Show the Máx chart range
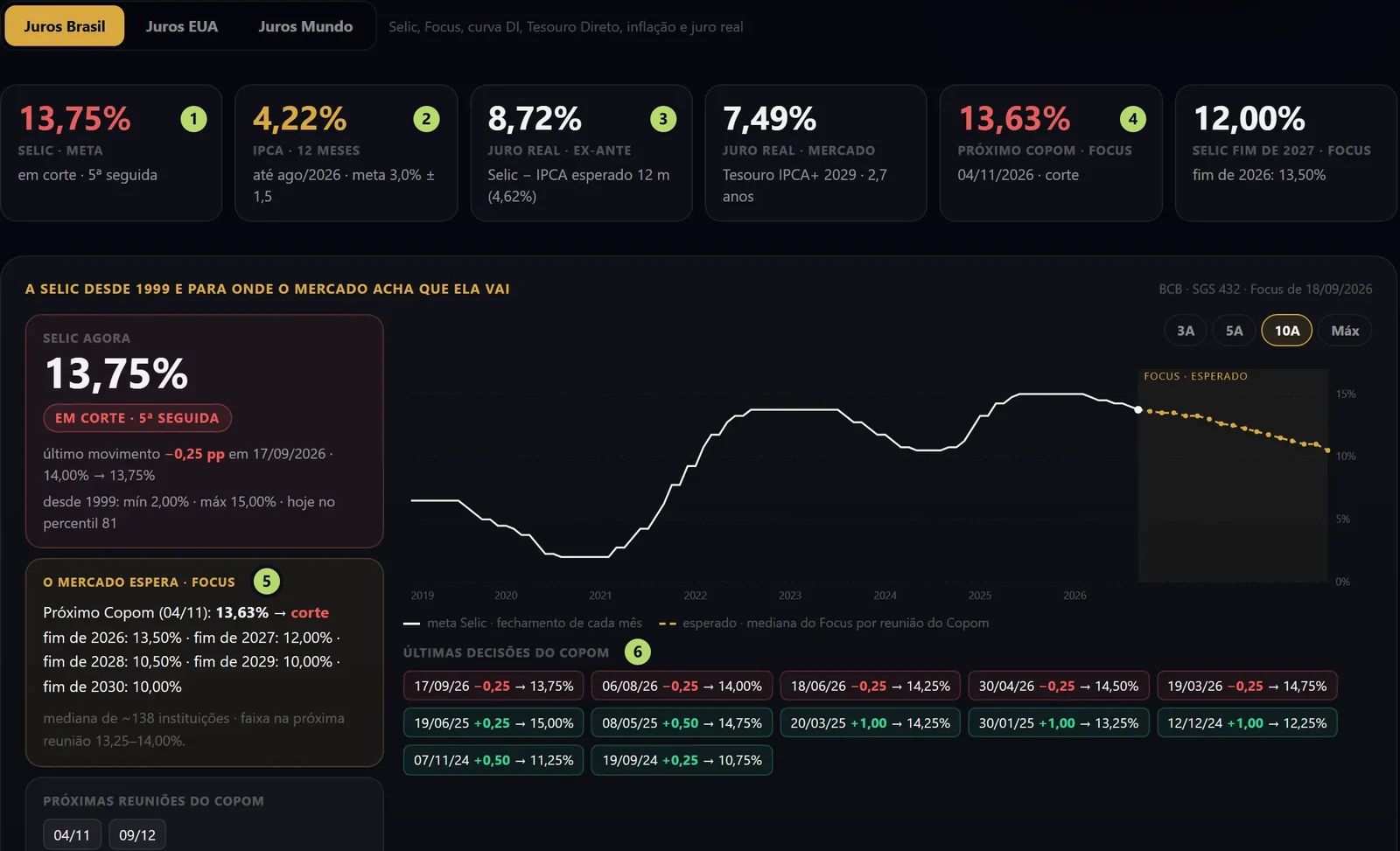The width and height of the screenshot is (1400, 851). (x=1345, y=331)
